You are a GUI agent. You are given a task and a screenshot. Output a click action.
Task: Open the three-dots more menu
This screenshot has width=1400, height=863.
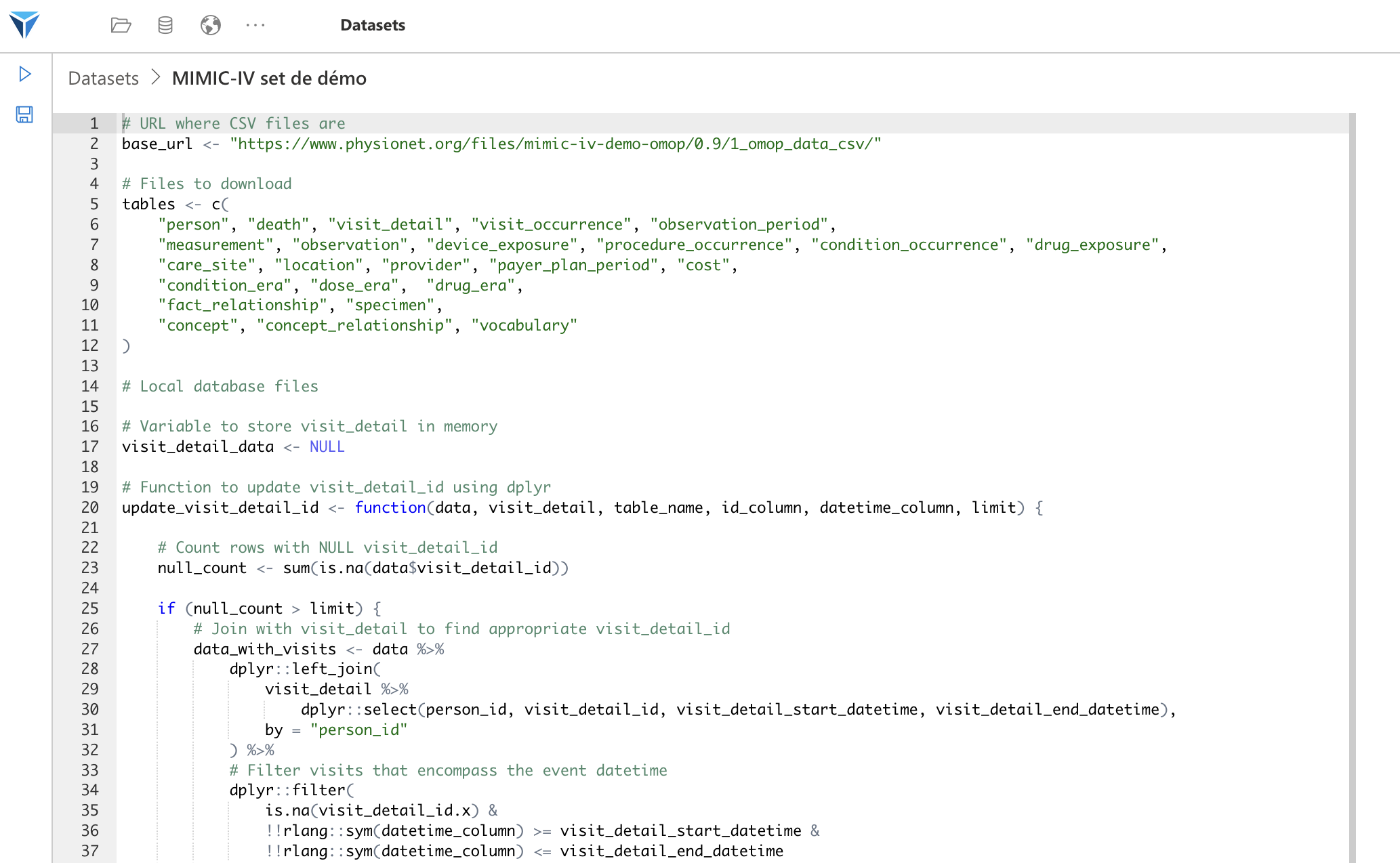(x=255, y=25)
